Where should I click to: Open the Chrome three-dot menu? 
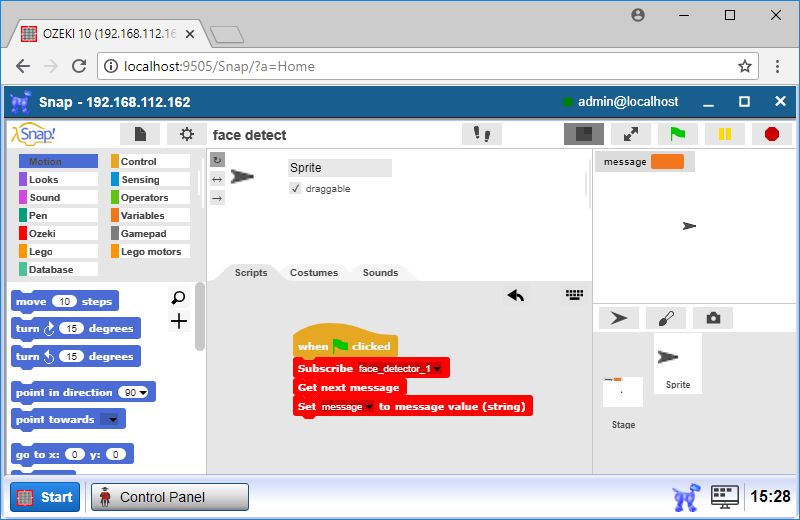pos(777,66)
